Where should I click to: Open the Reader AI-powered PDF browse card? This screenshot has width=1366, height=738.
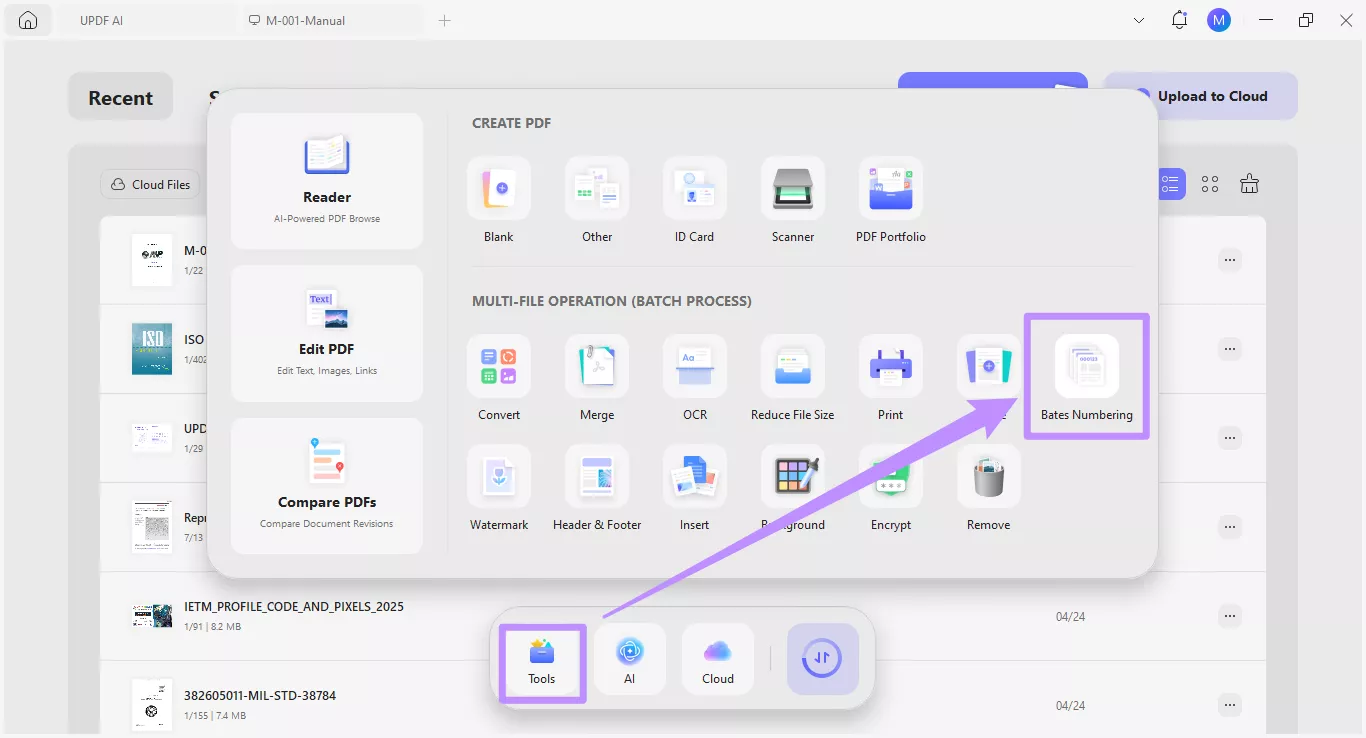tap(327, 181)
